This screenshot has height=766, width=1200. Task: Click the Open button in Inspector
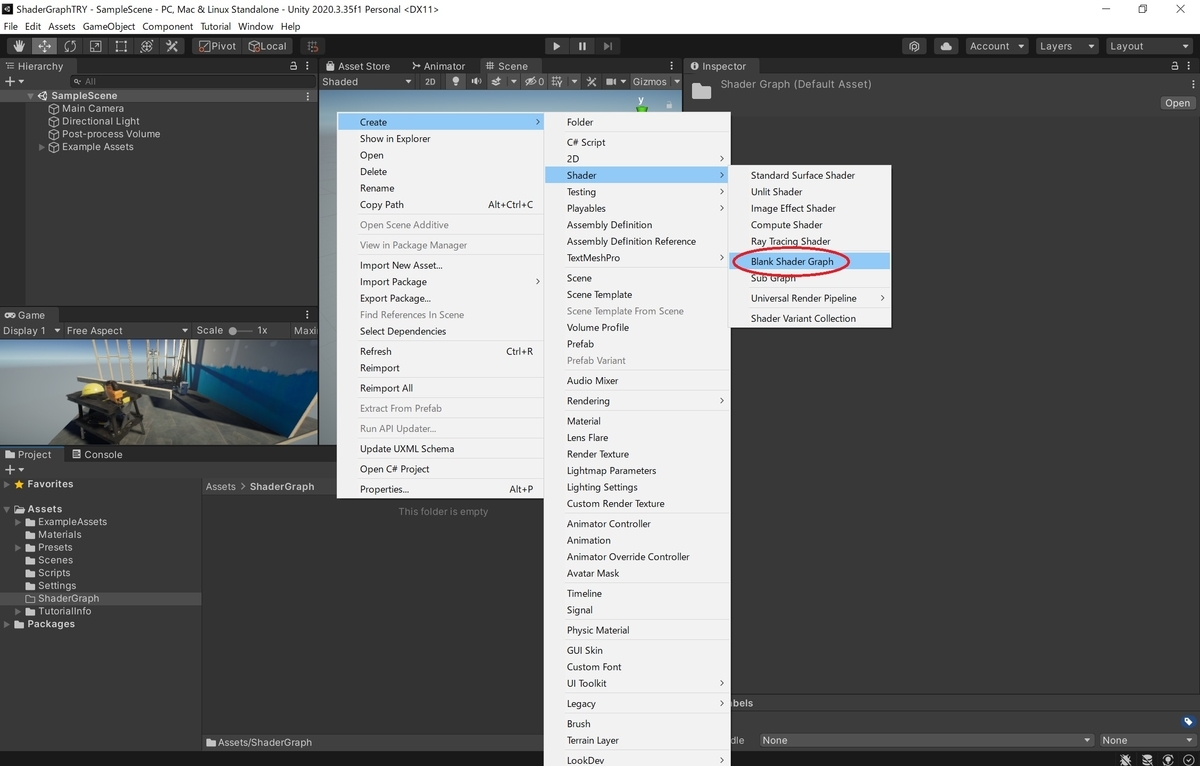1177,103
